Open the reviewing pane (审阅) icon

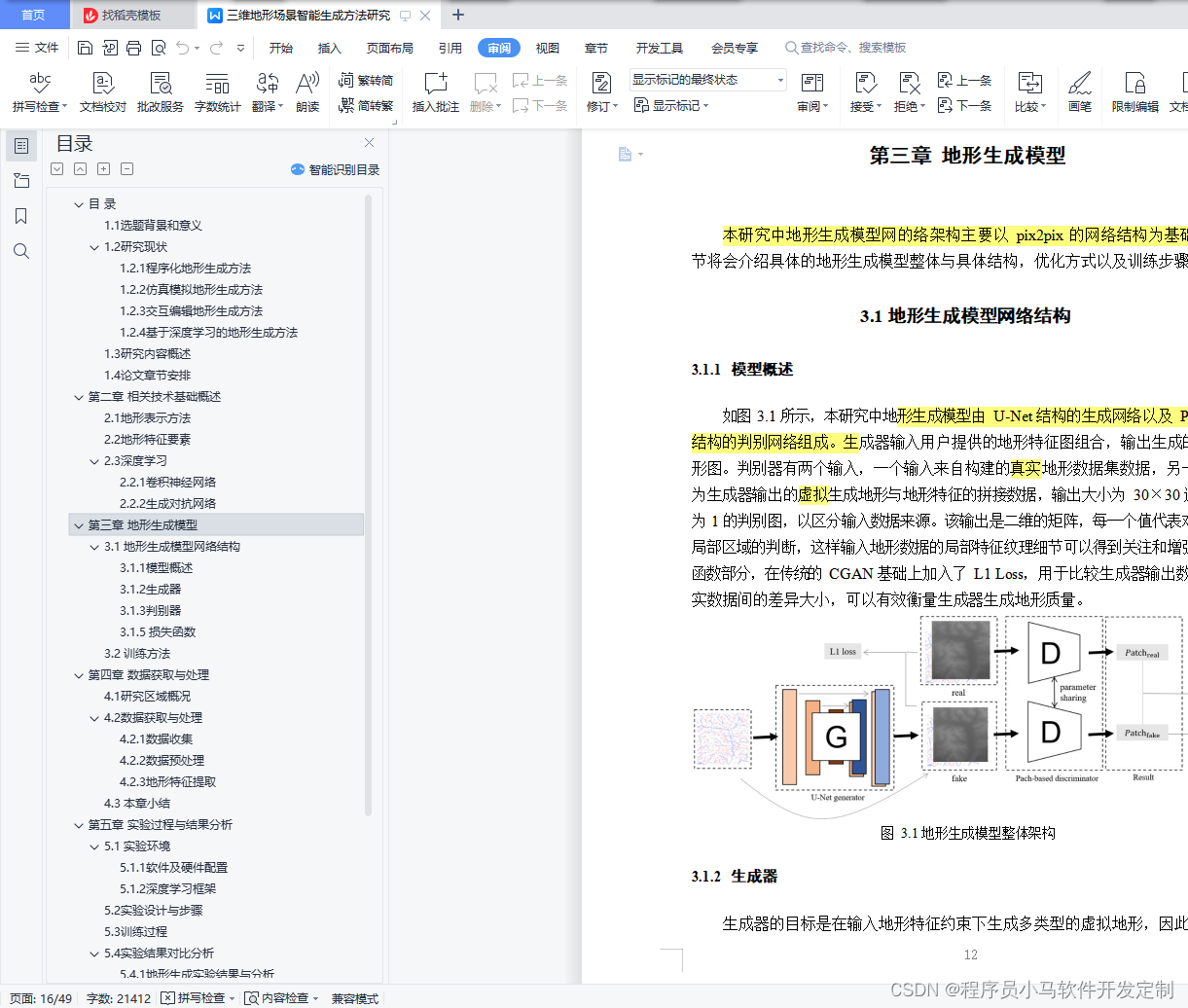811,84
